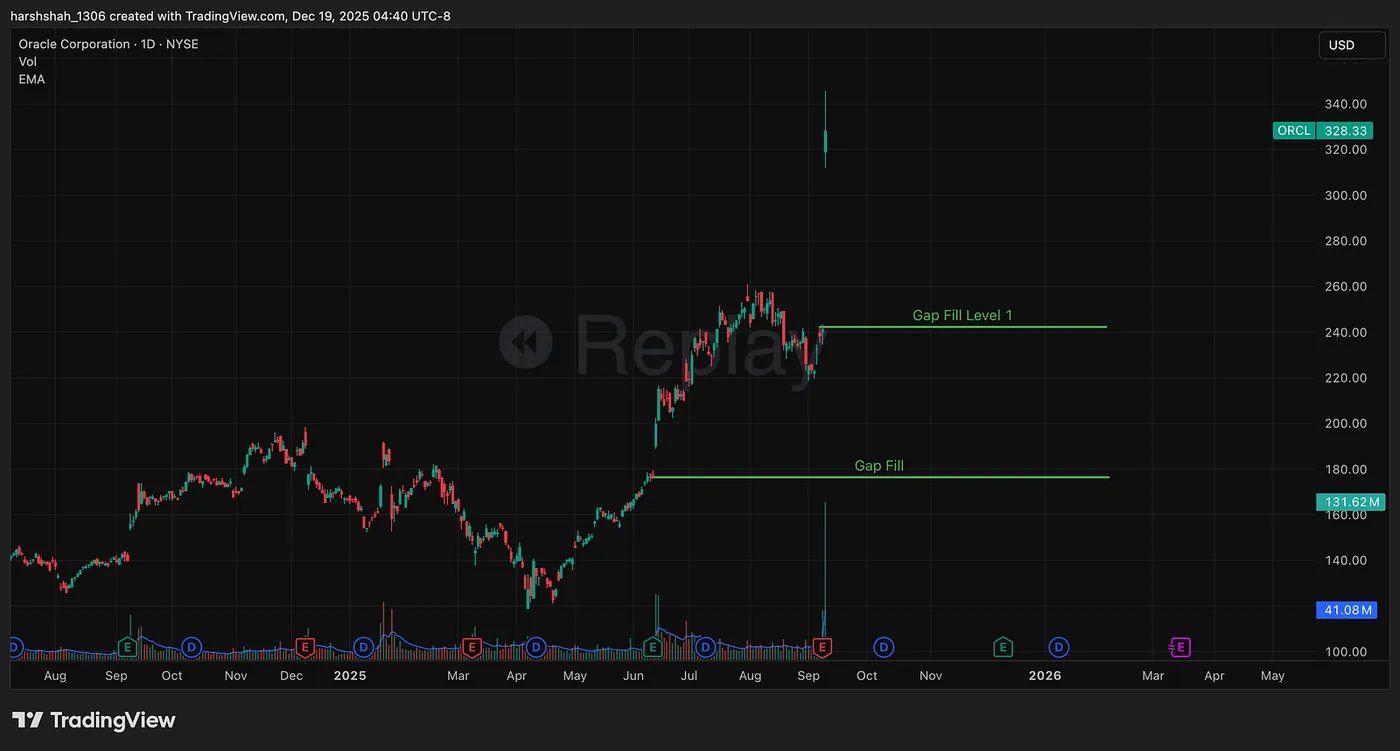Click the October 2025 dividend marker
Viewport: 1400px width, 751px height.
(884, 648)
